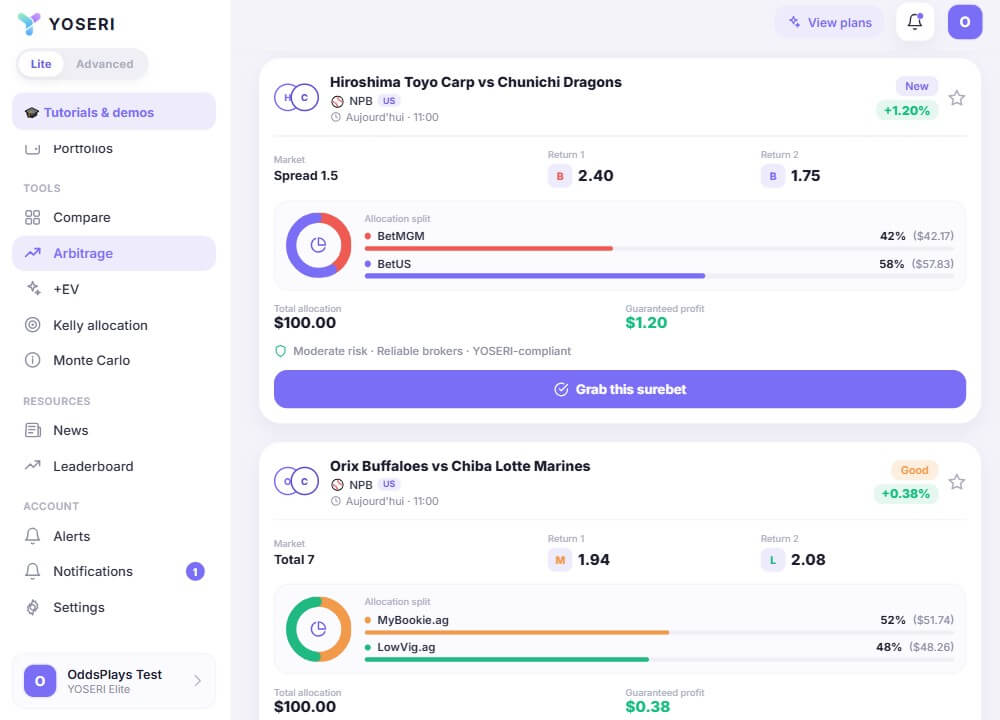Click the sparkle icon in View plans

(794, 22)
